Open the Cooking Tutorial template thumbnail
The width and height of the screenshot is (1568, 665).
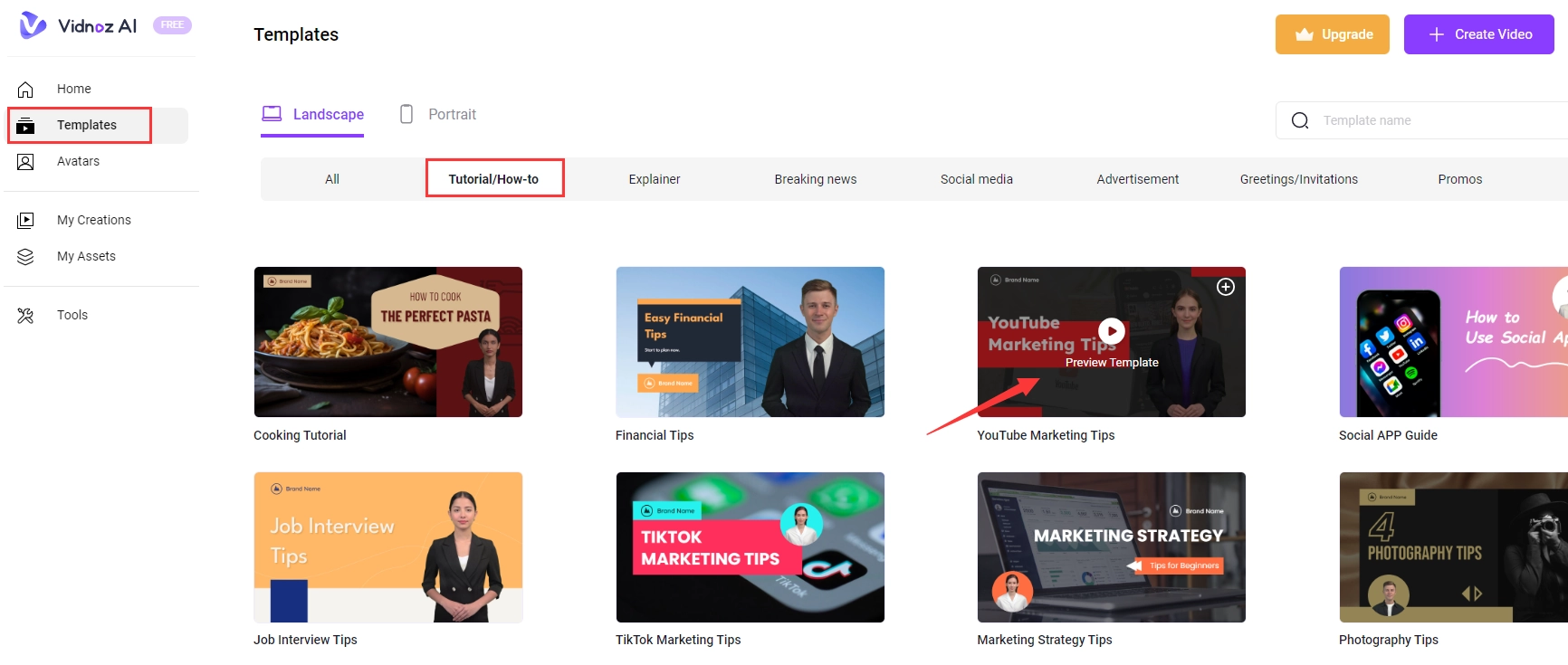click(387, 342)
